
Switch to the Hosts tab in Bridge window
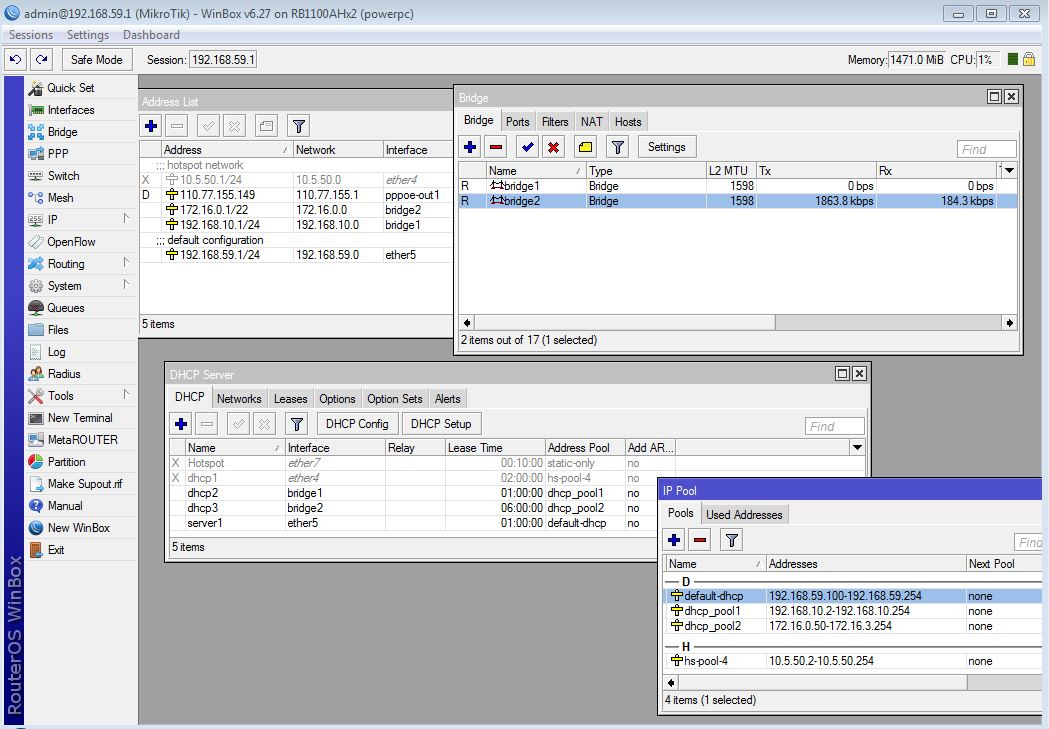(628, 122)
